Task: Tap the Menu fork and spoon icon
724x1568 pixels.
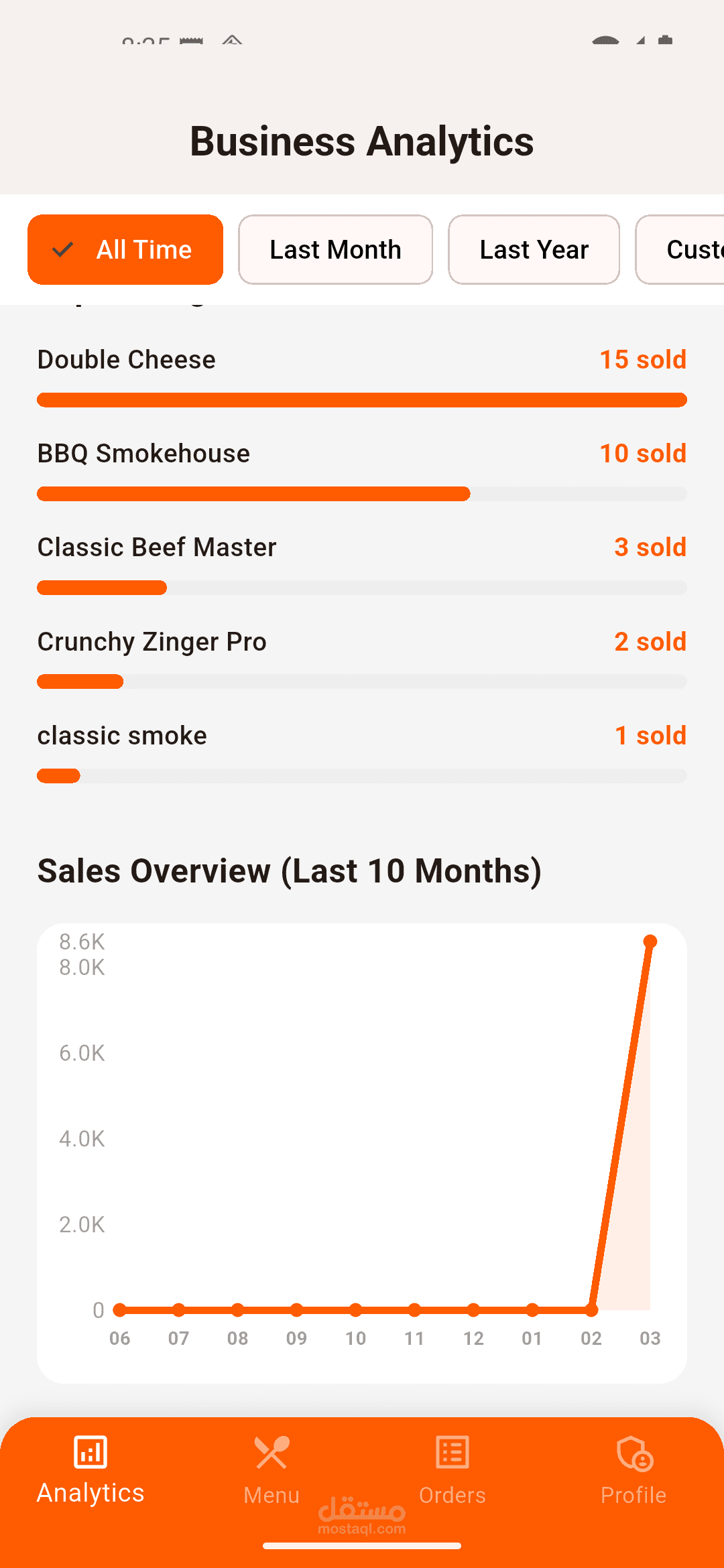Action: point(271,1453)
